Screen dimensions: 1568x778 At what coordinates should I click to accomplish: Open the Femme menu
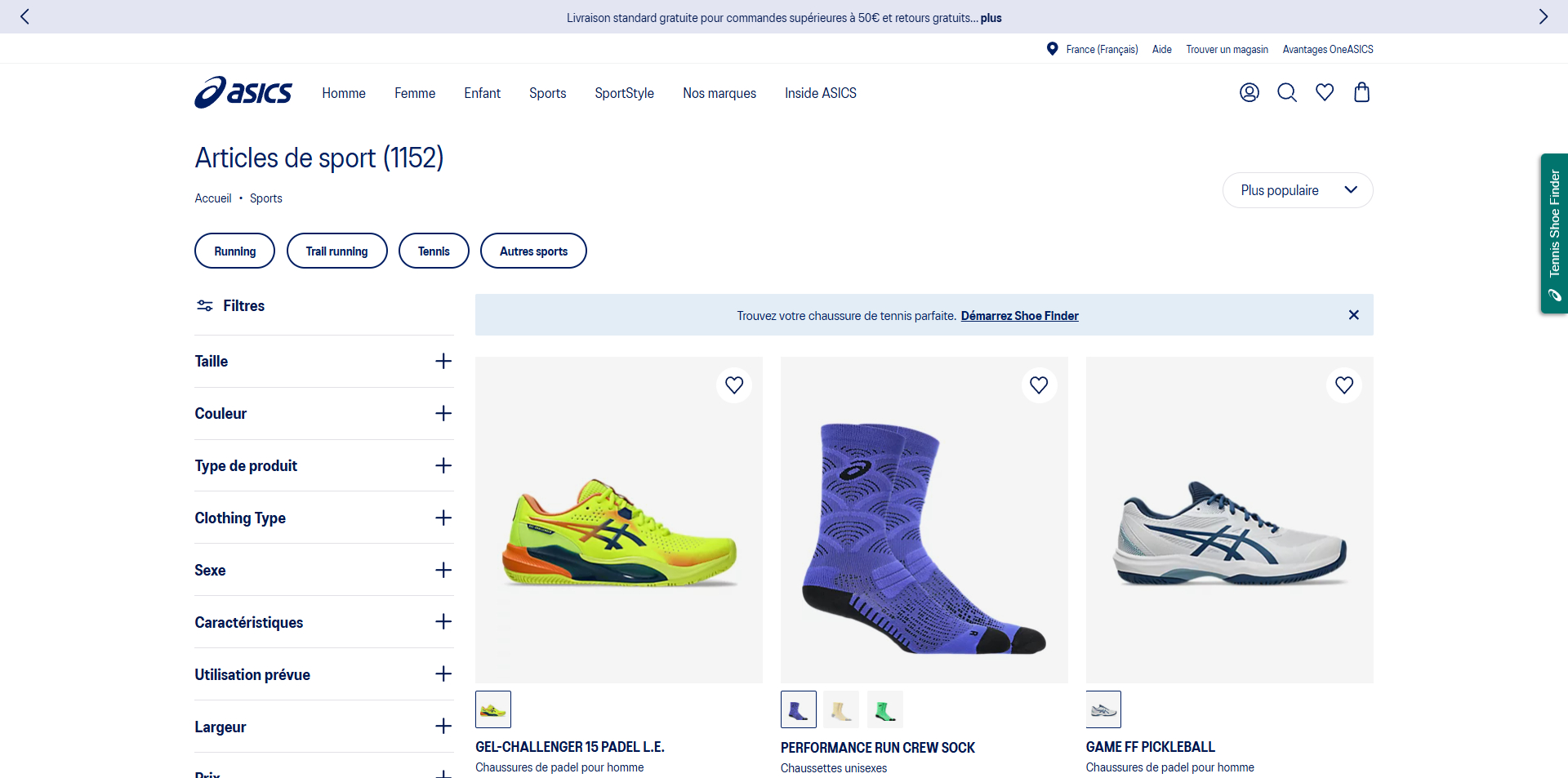click(415, 93)
